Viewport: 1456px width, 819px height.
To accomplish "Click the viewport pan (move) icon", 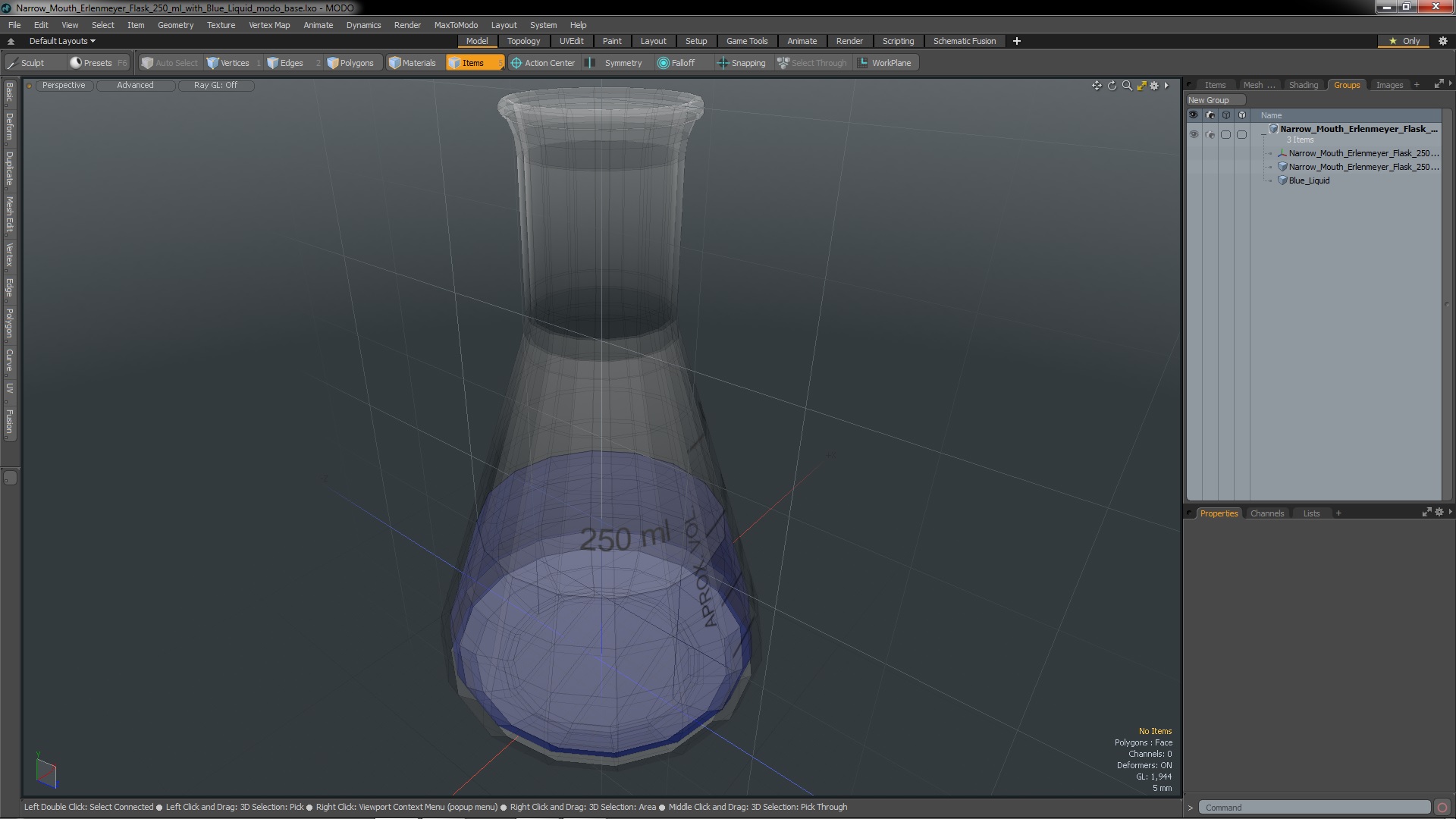I will click(x=1097, y=86).
